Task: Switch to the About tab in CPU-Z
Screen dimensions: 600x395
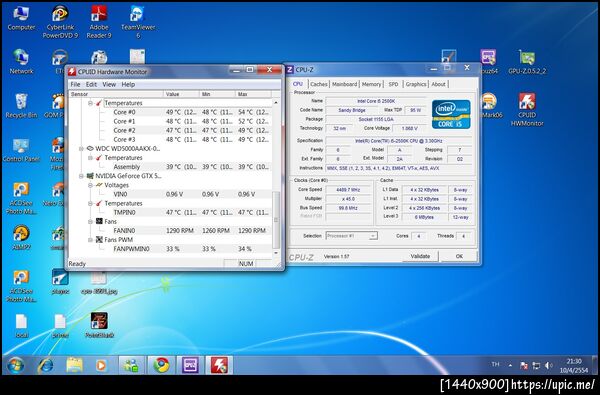Action: point(439,84)
